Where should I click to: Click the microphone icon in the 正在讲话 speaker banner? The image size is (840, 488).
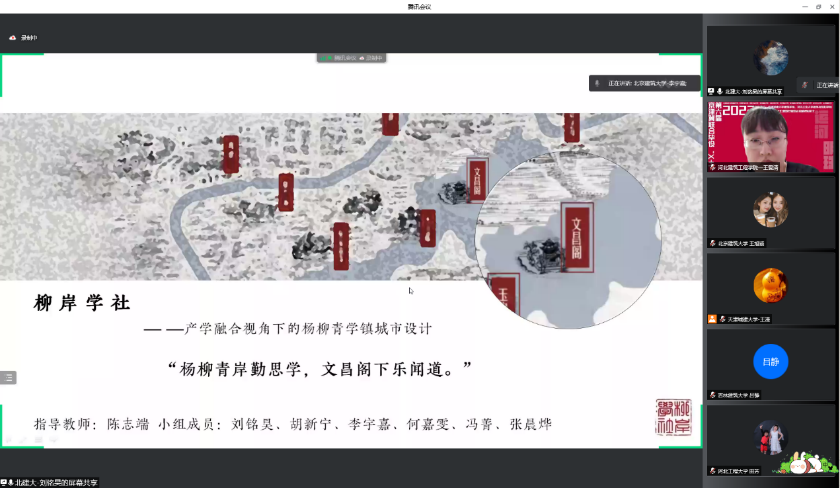point(597,83)
